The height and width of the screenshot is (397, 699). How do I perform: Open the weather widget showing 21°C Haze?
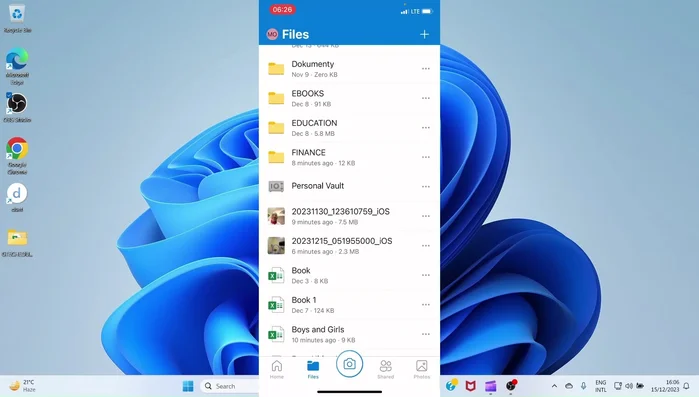[23, 386]
